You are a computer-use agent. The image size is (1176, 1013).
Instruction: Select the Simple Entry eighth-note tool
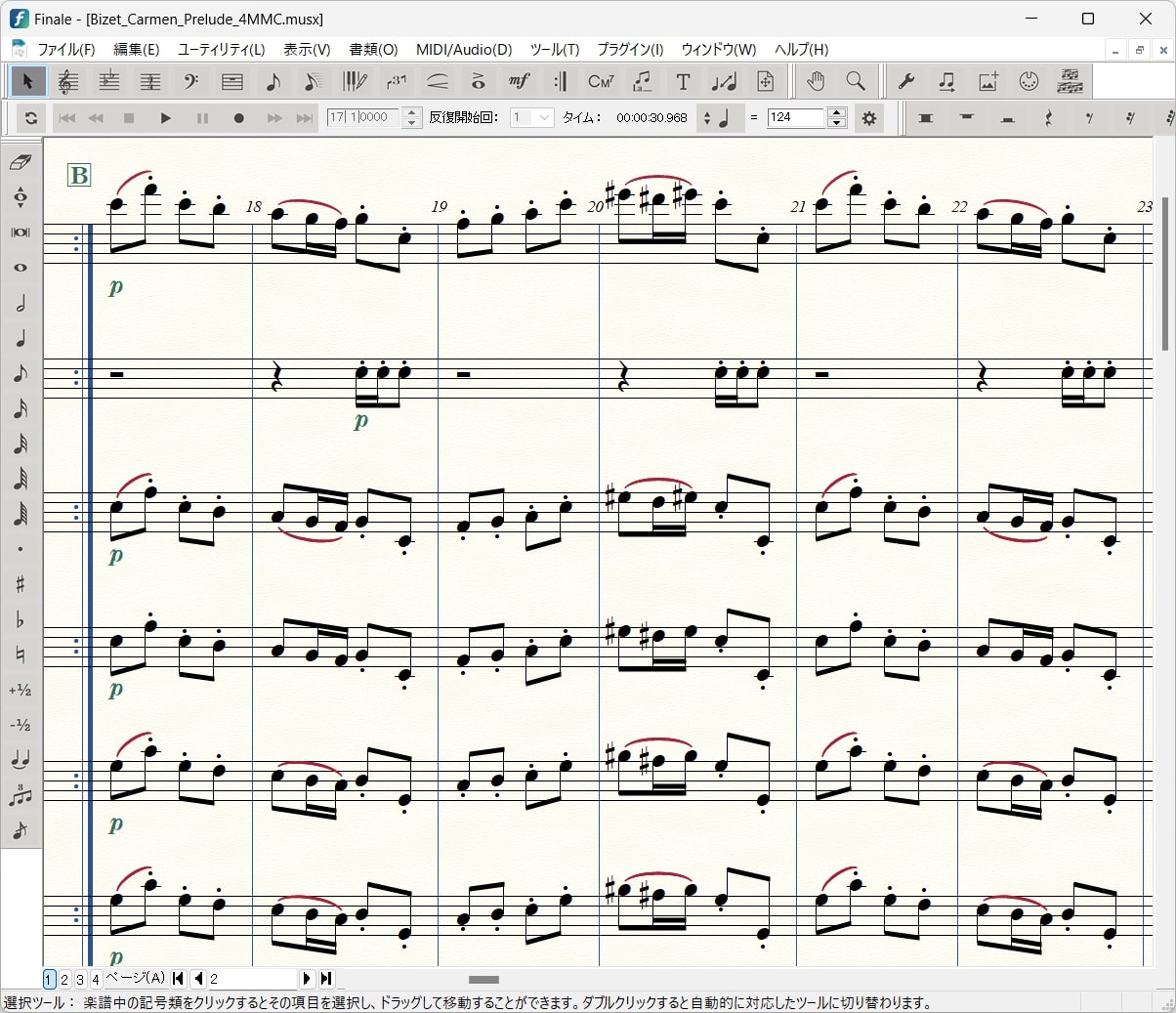[273, 82]
